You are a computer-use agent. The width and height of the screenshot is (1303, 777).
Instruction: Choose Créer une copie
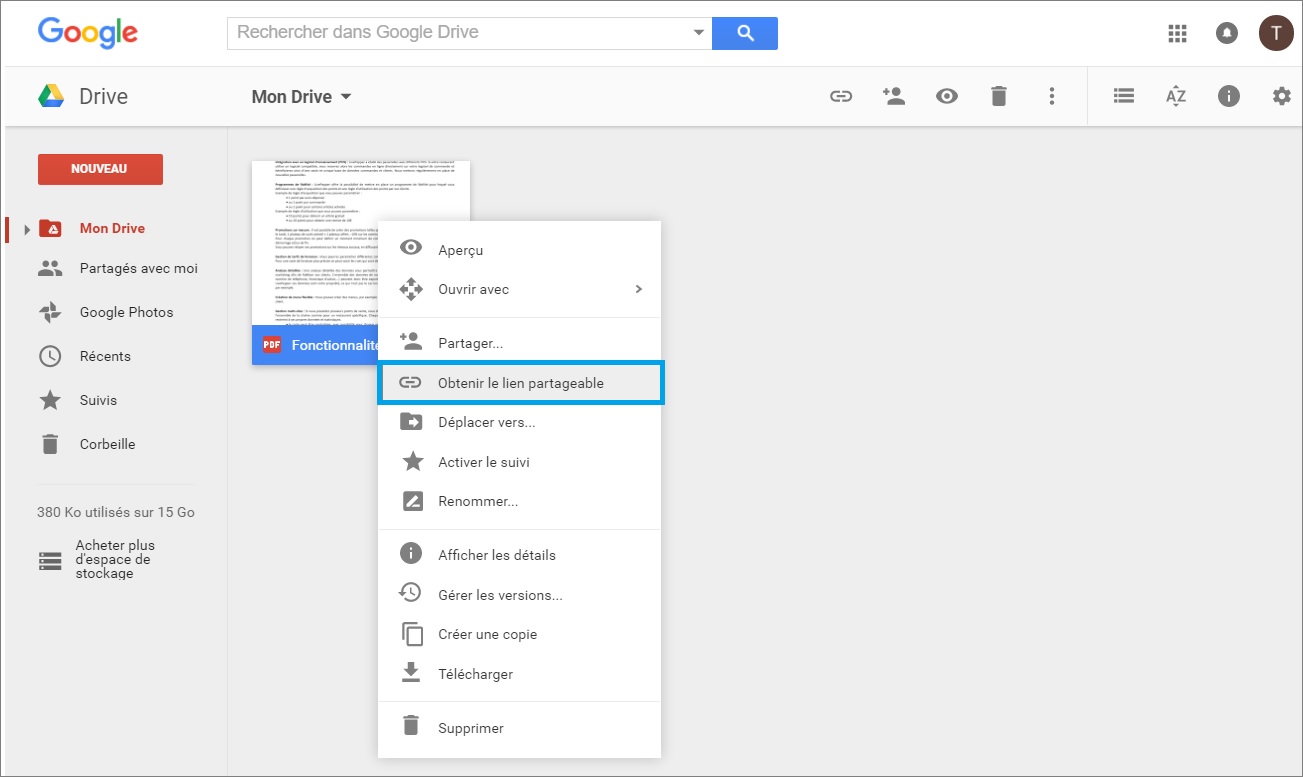click(520, 634)
